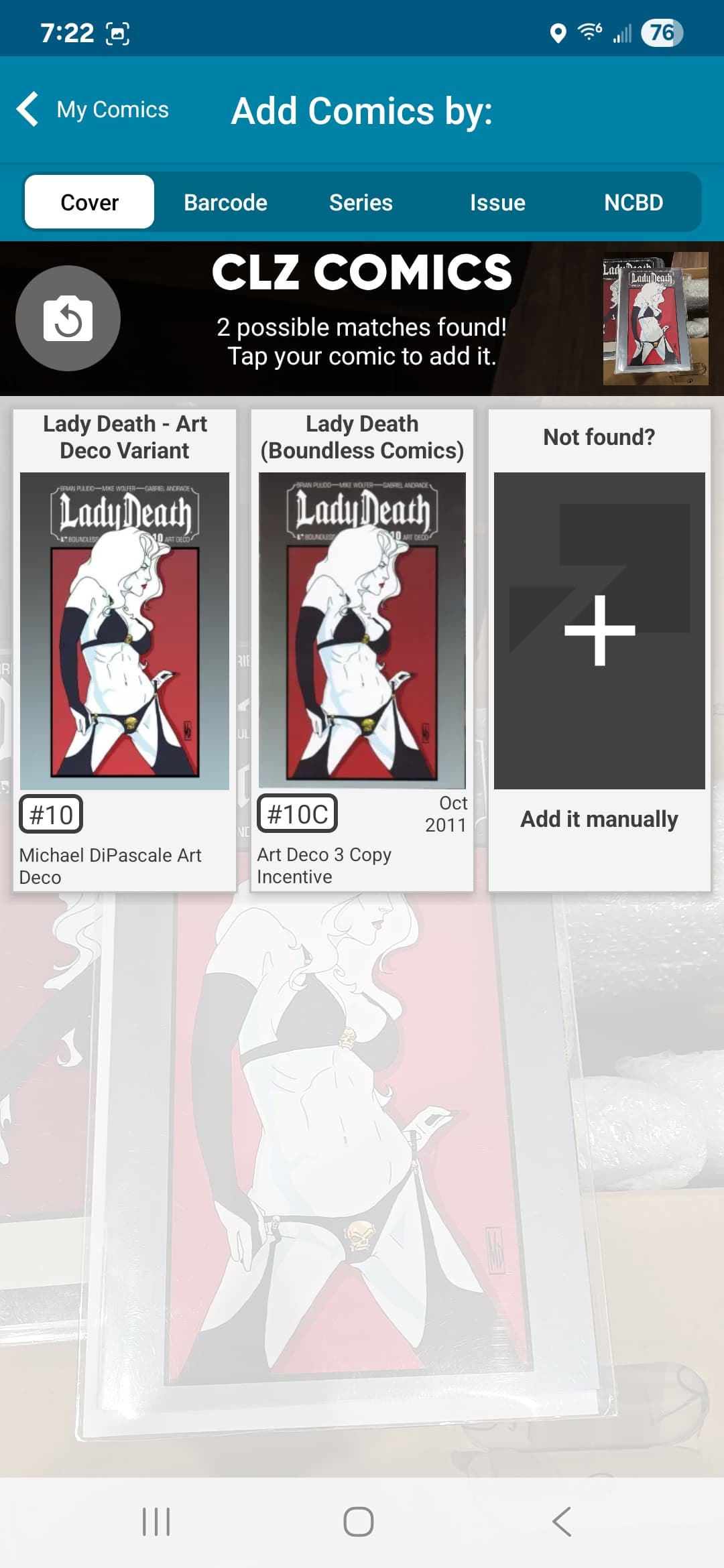
Task: Select Lady Death Art Deco Variant cover
Action: click(x=125, y=631)
